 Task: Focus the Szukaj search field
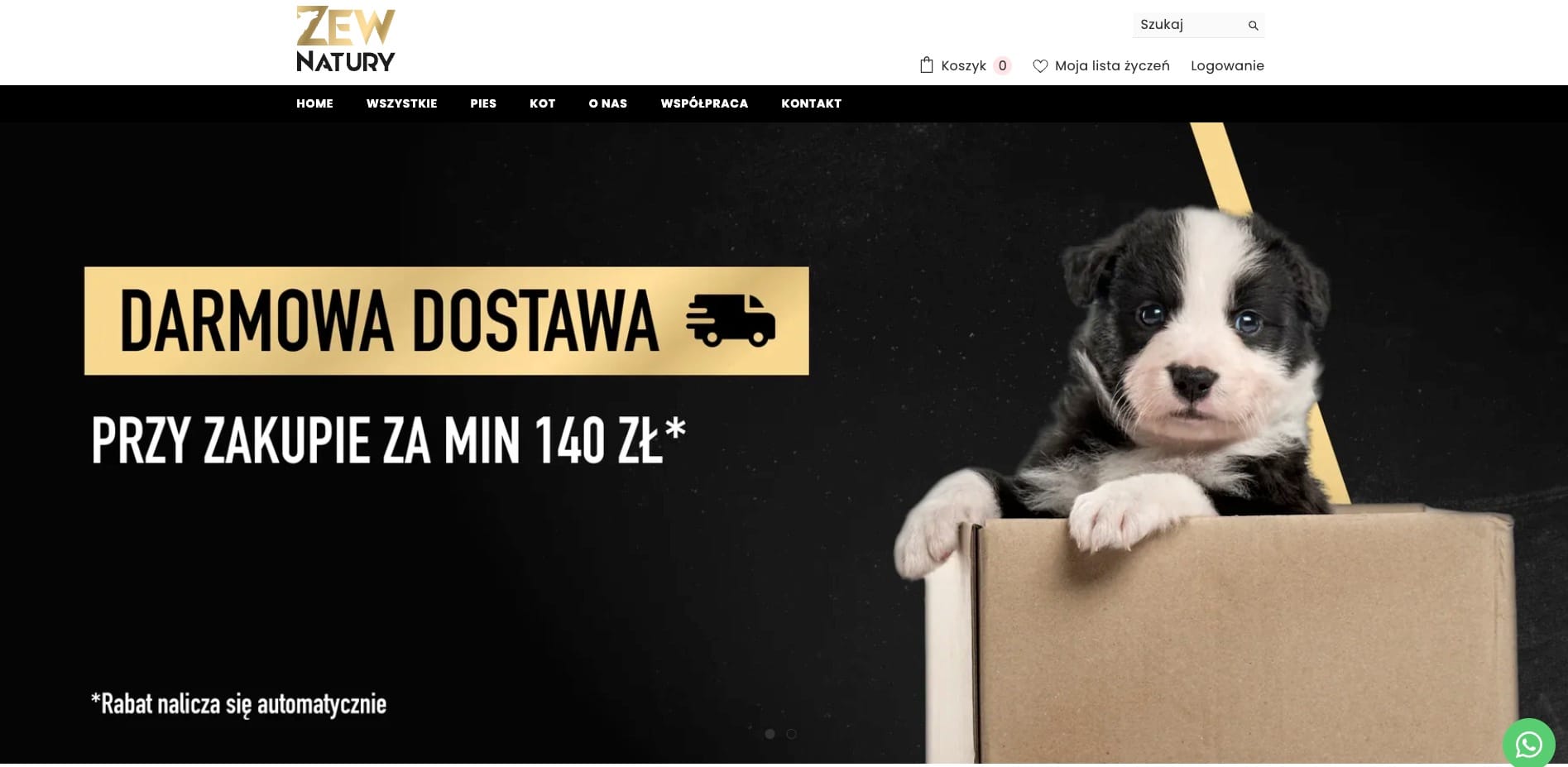1190,25
